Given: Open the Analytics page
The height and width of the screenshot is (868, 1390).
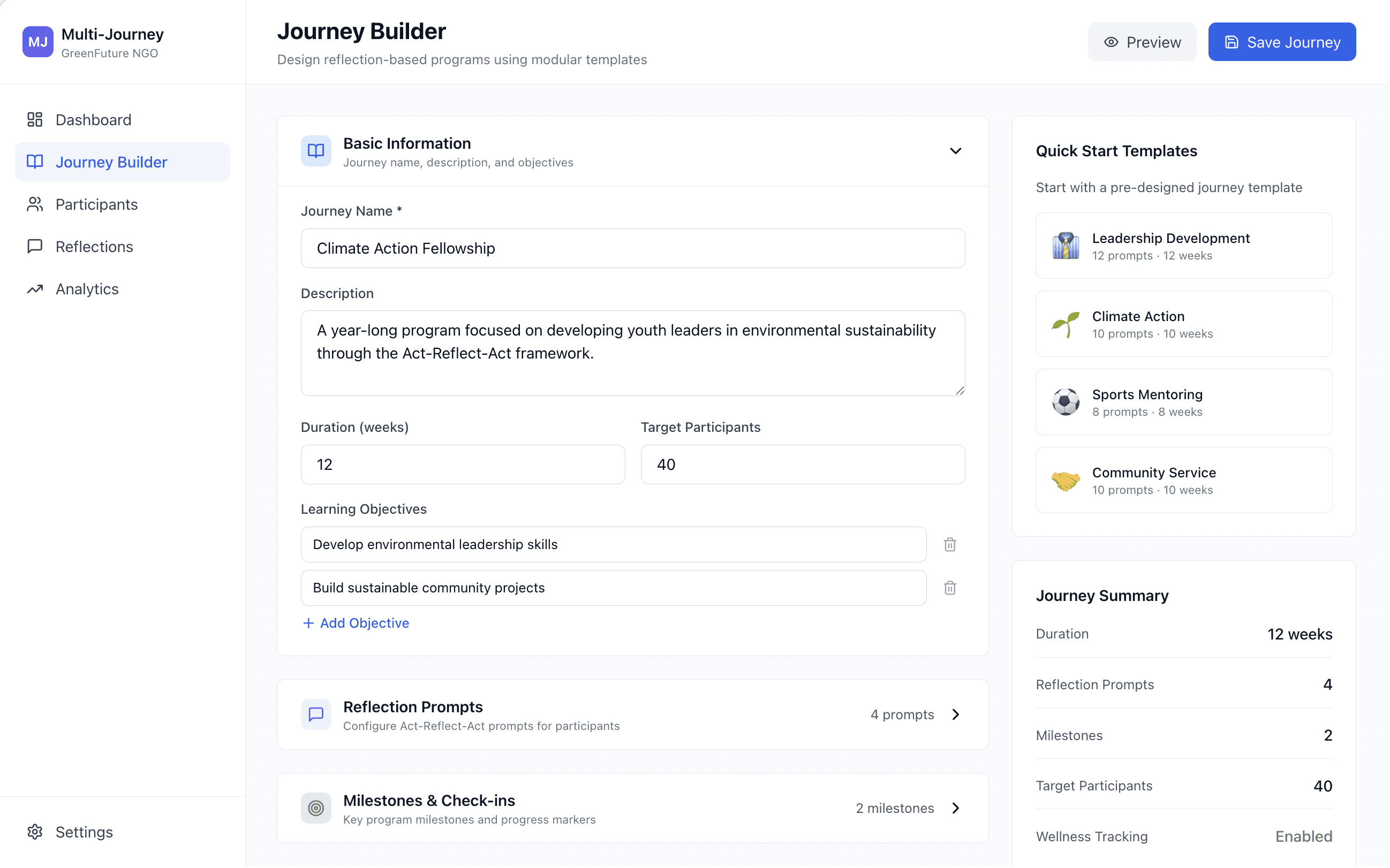Looking at the screenshot, I should [87, 290].
